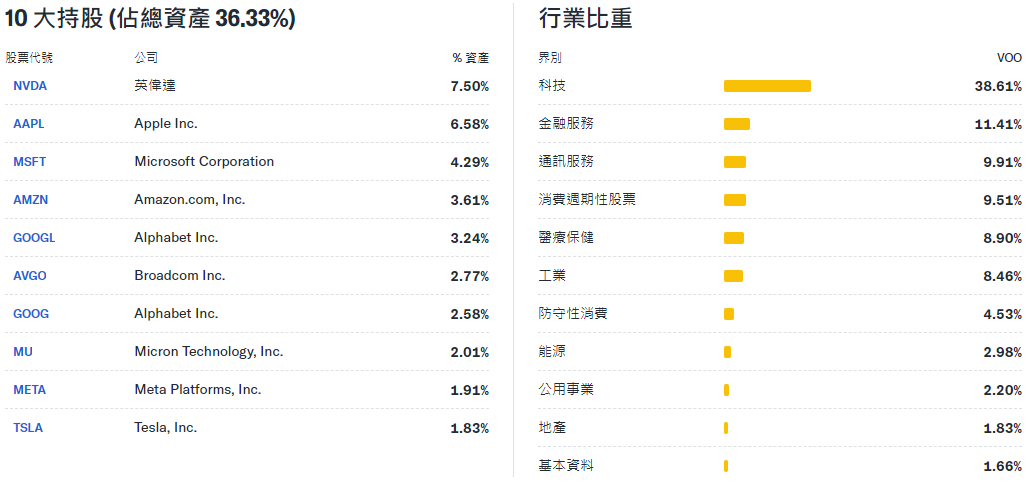Open the AAPL ticker link
The width and height of the screenshot is (1026, 485).
point(29,124)
